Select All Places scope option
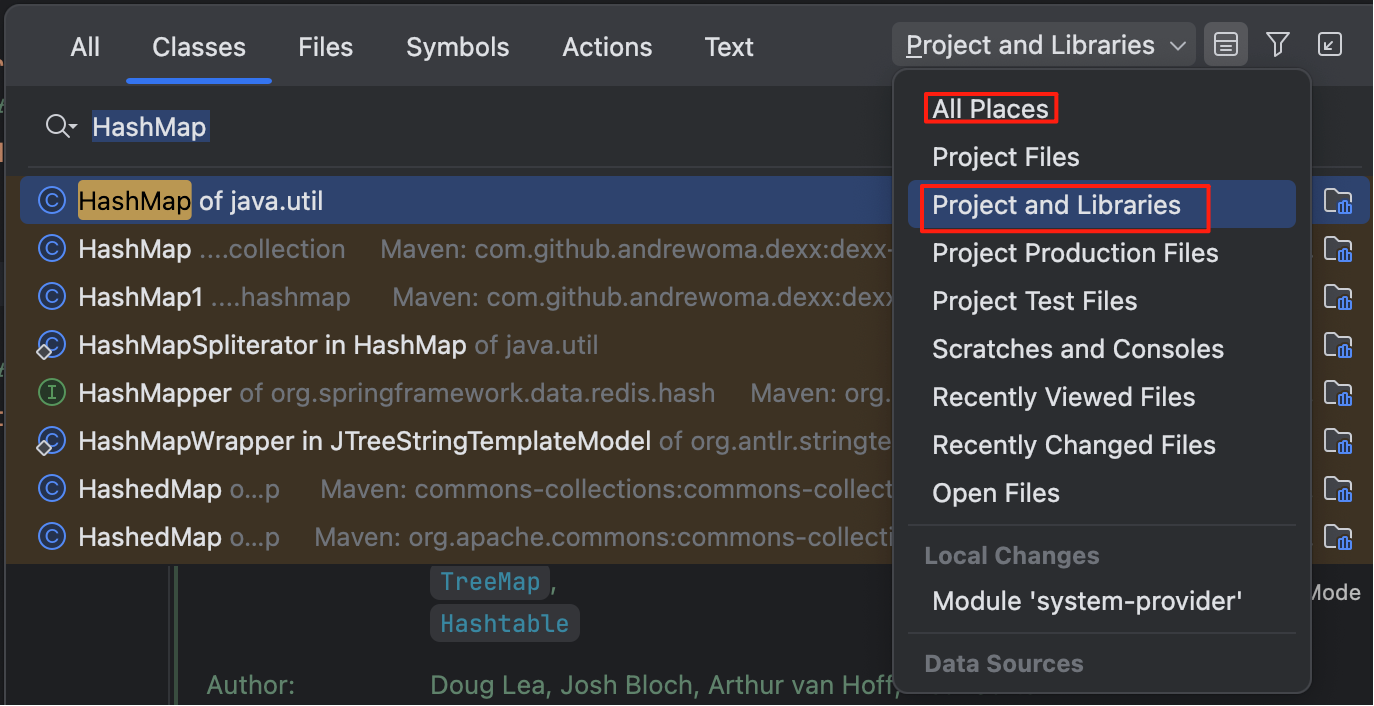 click(x=990, y=109)
